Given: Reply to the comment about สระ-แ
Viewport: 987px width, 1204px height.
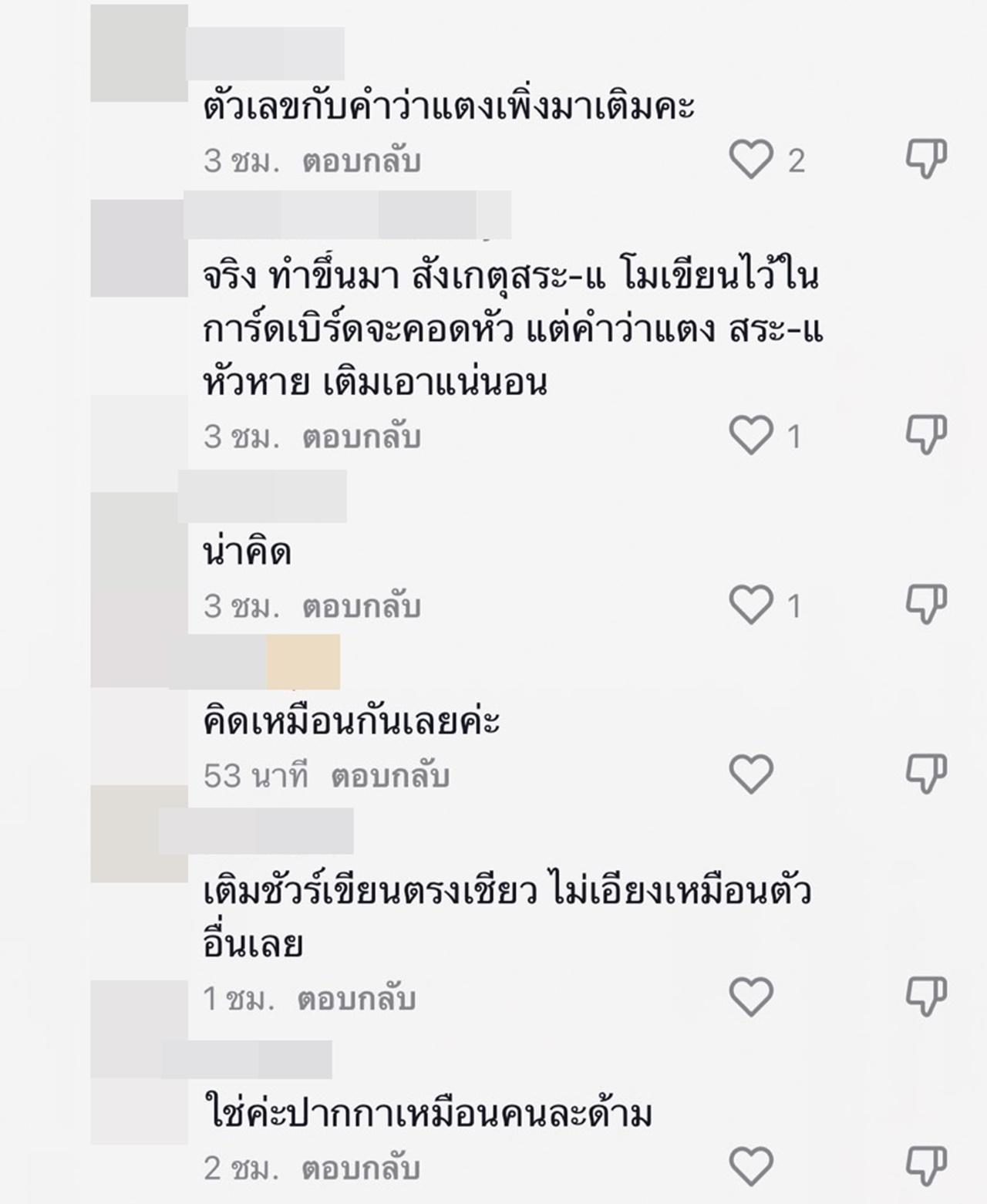Looking at the screenshot, I should click(x=361, y=437).
